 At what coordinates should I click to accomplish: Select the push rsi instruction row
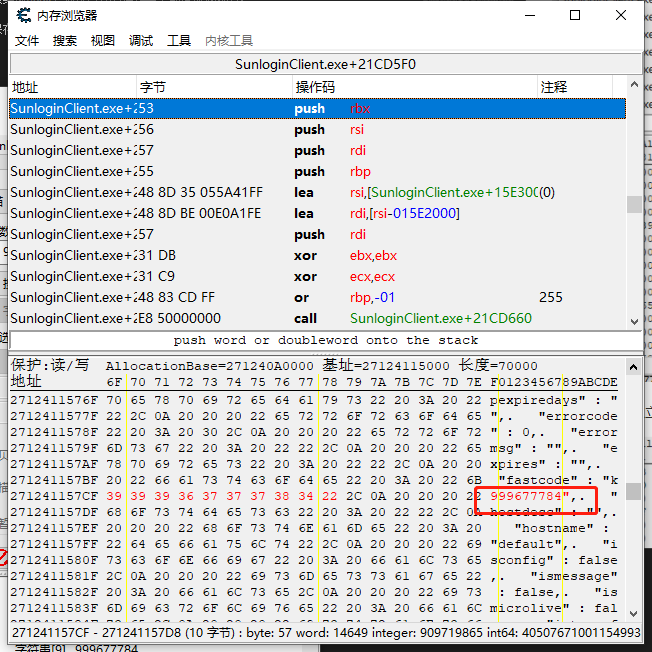318,130
